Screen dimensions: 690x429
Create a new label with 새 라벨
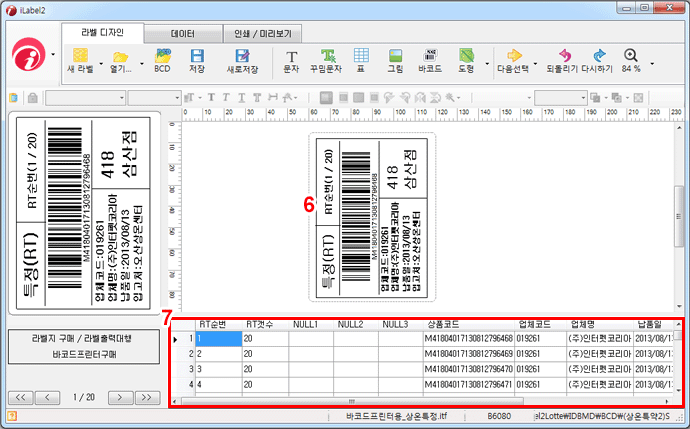tap(81, 60)
